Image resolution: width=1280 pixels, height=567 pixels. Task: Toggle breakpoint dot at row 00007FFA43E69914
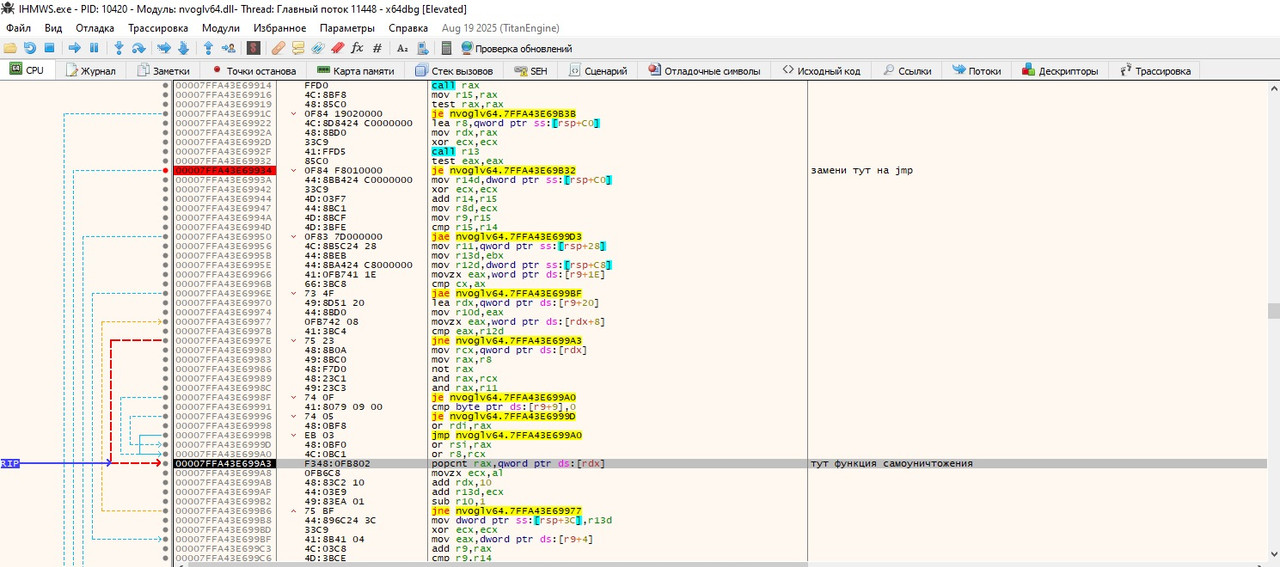(x=166, y=86)
